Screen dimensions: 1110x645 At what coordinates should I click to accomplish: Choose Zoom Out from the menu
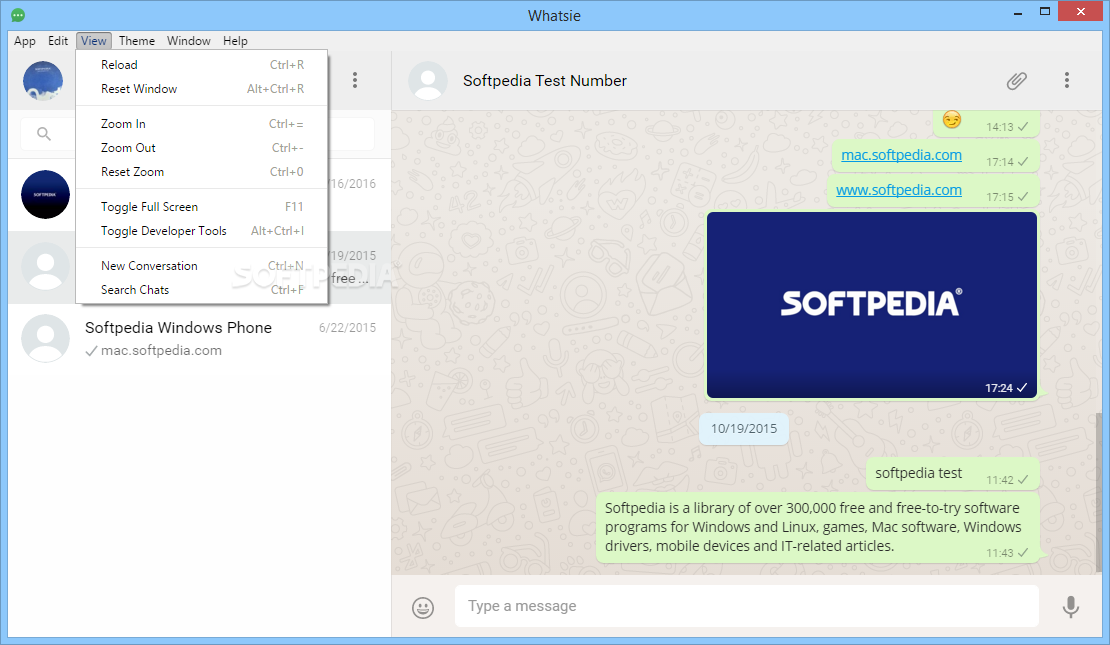coord(202,148)
